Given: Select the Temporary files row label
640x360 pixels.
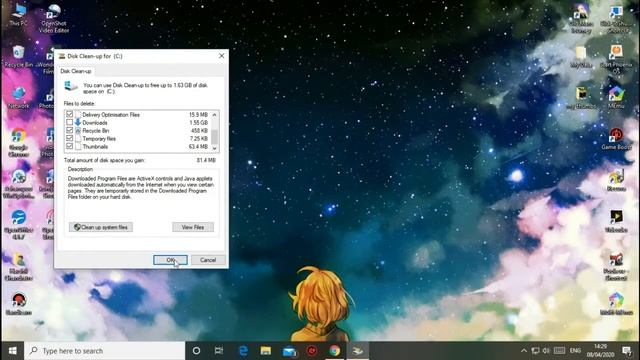Looking at the screenshot, I should pos(99,138).
